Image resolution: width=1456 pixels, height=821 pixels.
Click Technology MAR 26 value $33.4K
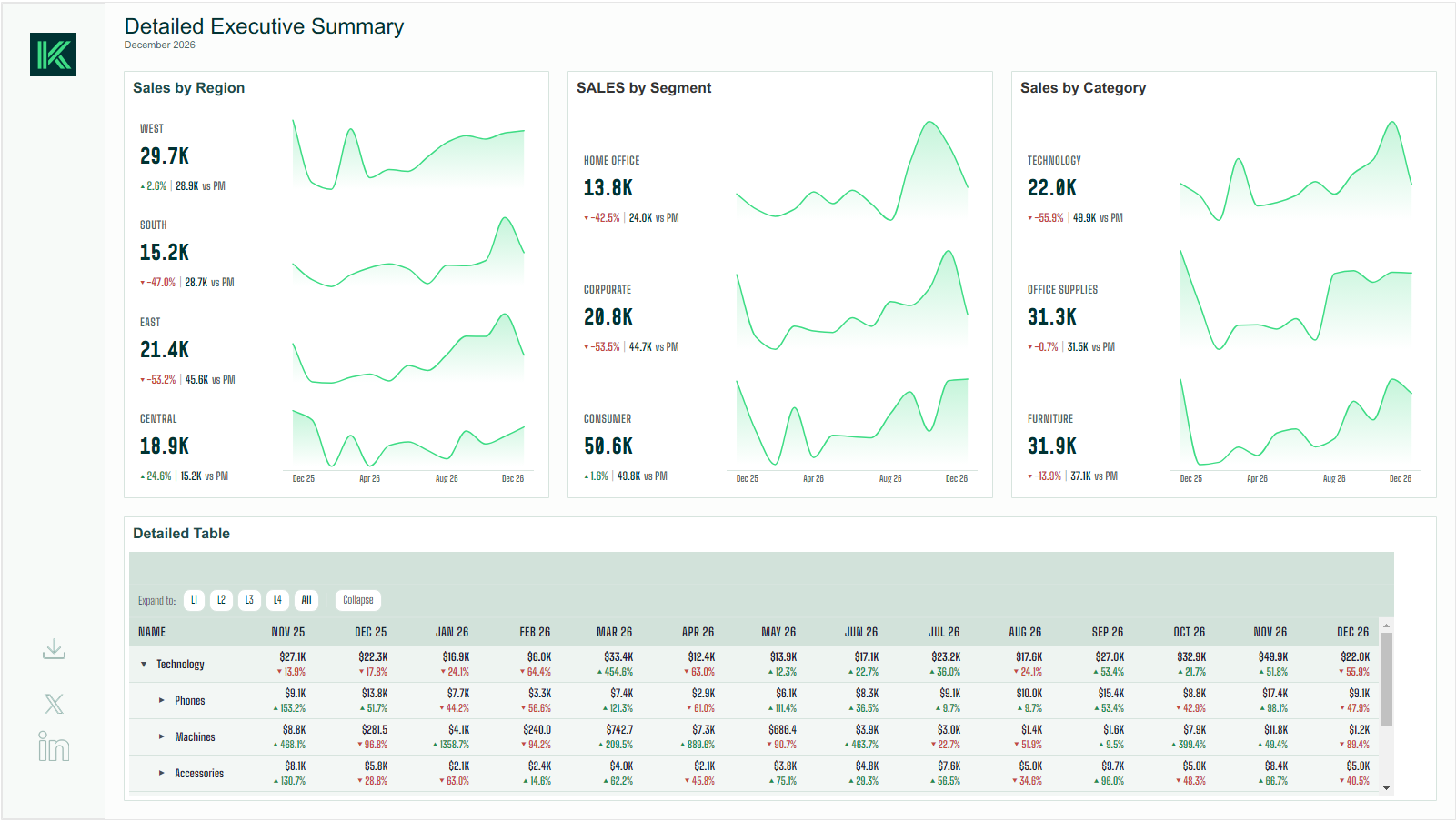[x=618, y=657]
